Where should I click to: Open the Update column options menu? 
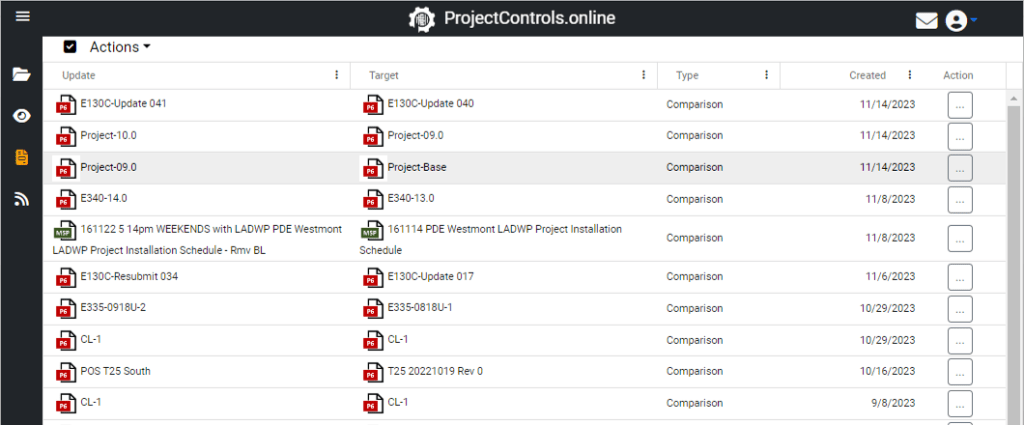coord(336,75)
